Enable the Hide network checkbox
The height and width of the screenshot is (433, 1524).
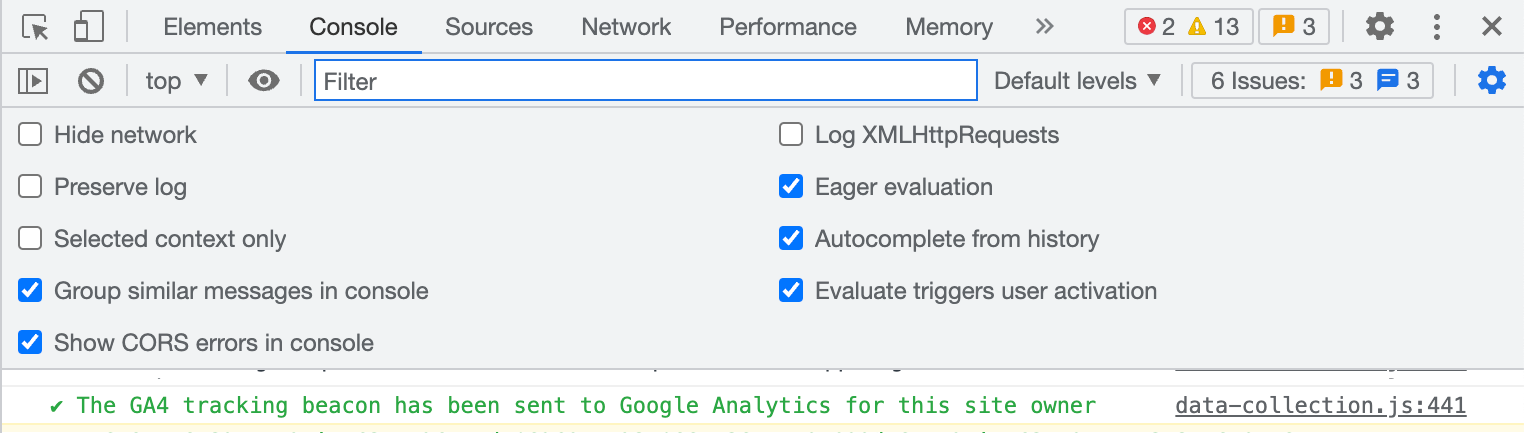[x=31, y=135]
